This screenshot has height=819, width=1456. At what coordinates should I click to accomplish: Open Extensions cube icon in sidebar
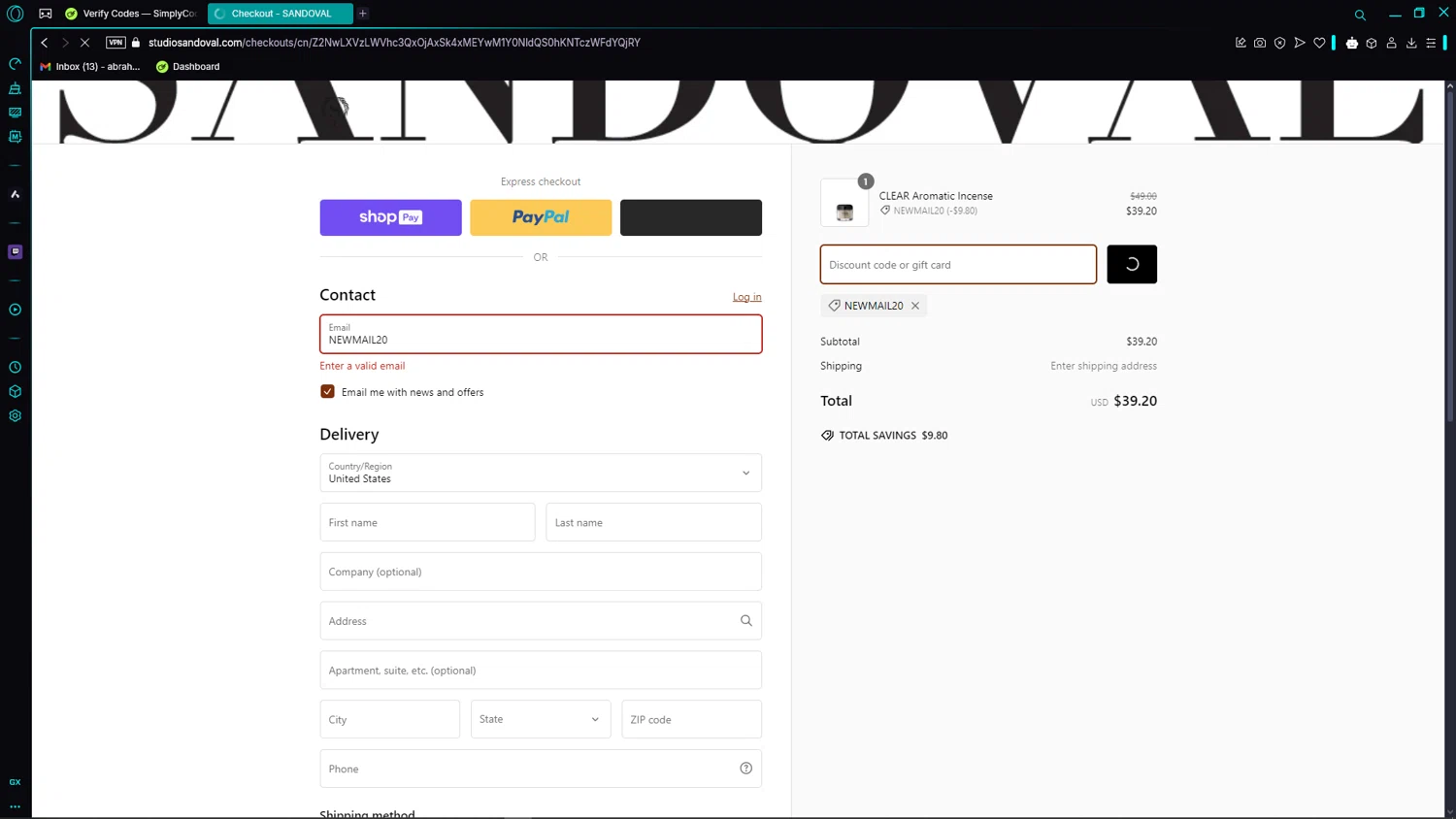(x=15, y=391)
